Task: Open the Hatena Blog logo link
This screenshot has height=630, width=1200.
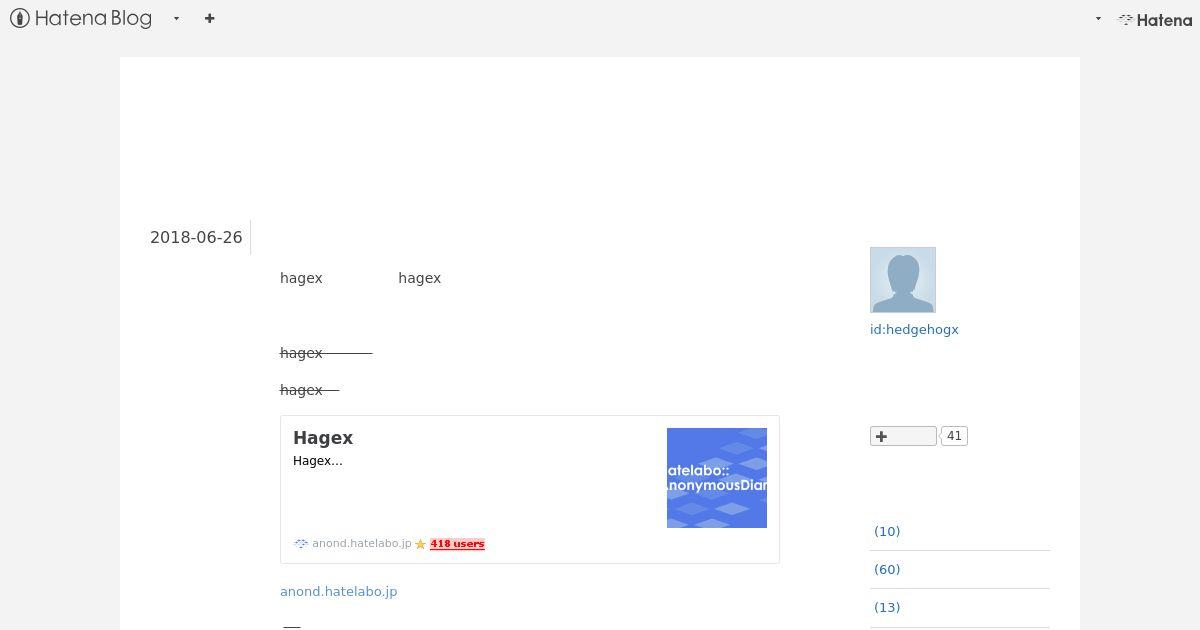Action: point(81,18)
